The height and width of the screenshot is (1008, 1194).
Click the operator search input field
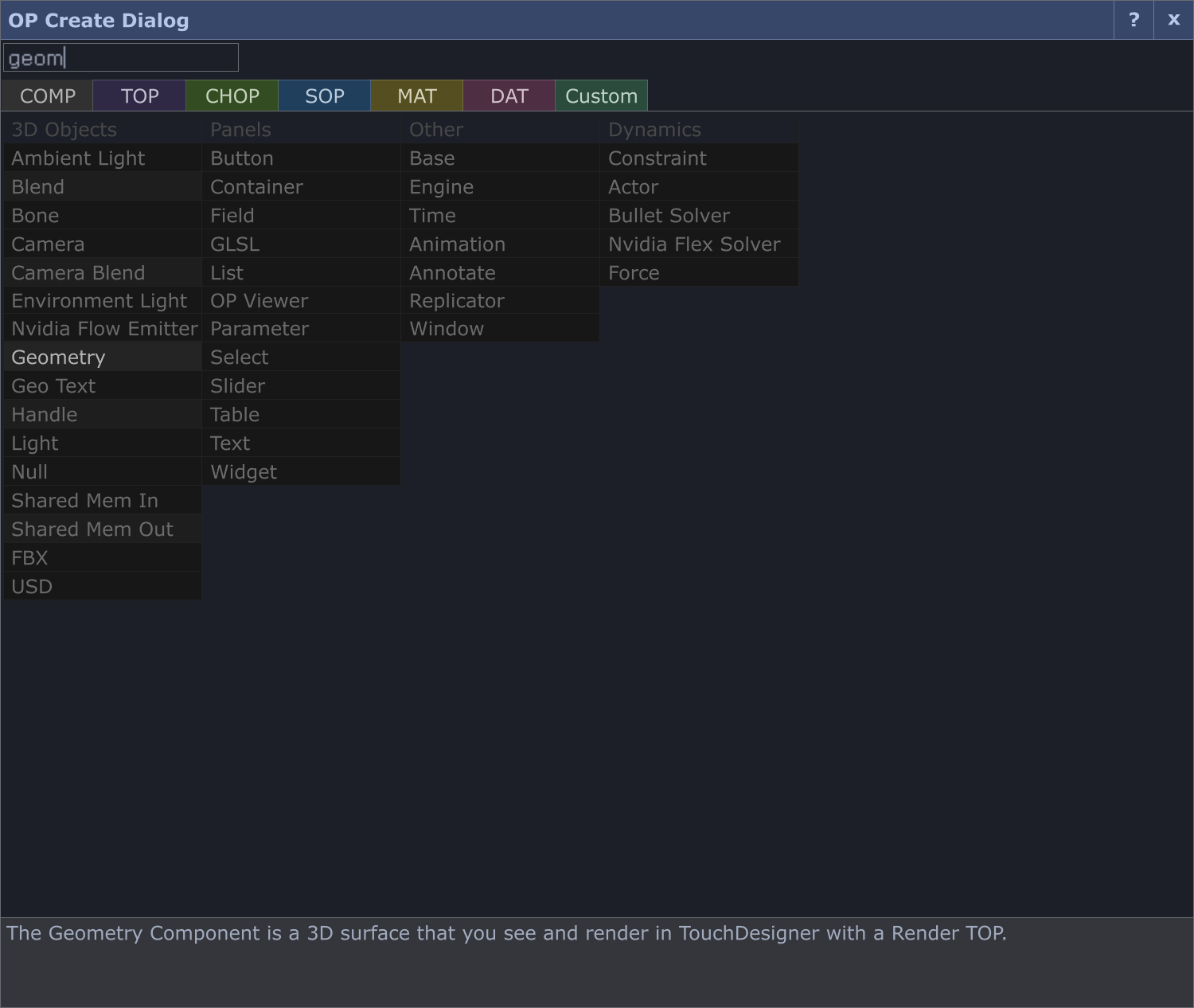click(121, 58)
